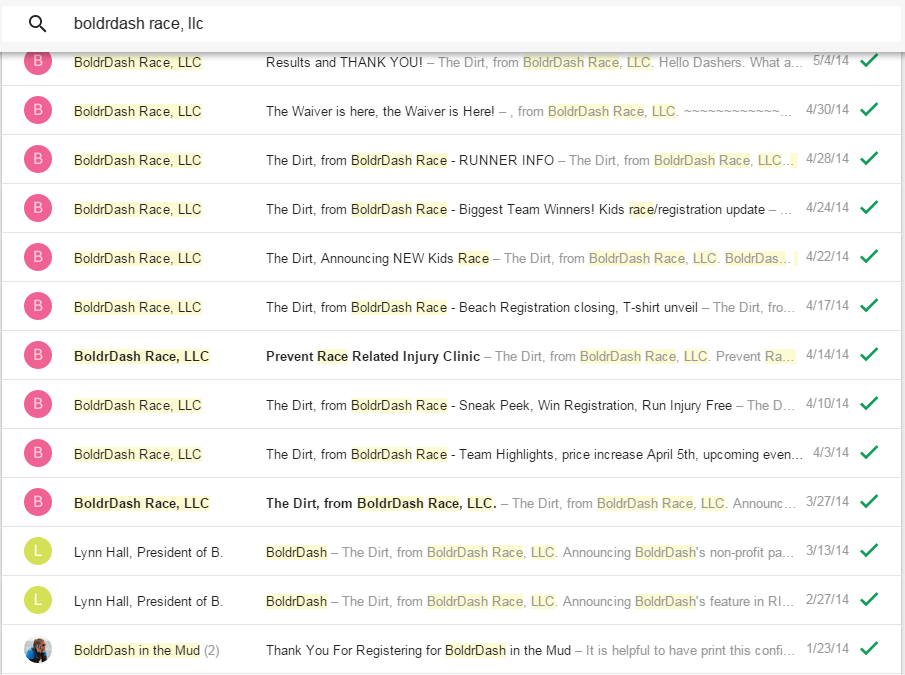
Task: Click the photo avatar of BoldrDash in the Mud
Action: 38,650
